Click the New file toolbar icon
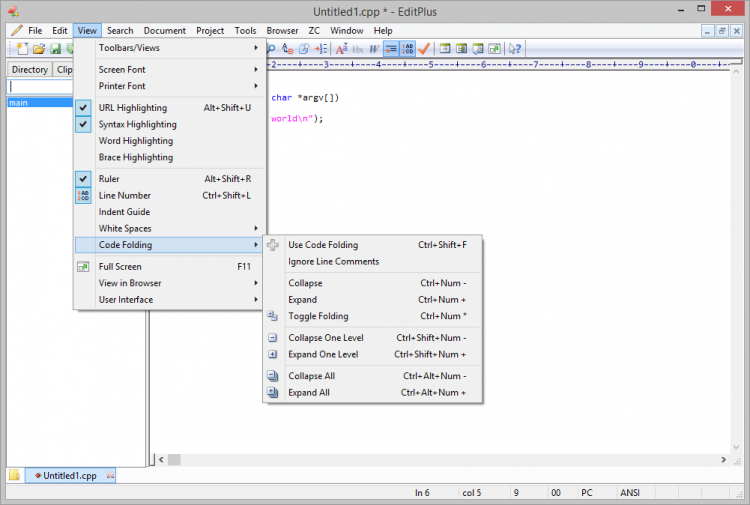 [21, 48]
